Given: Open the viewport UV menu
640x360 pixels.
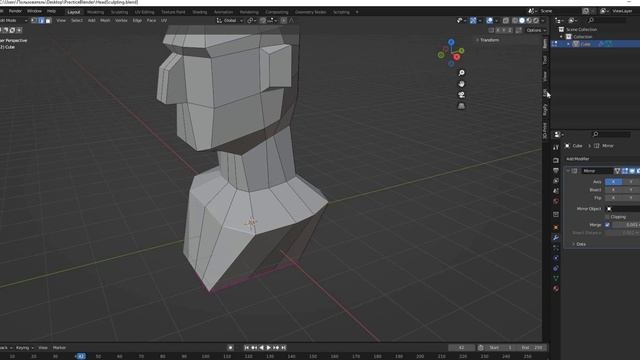Looking at the screenshot, I should tap(164, 20).
